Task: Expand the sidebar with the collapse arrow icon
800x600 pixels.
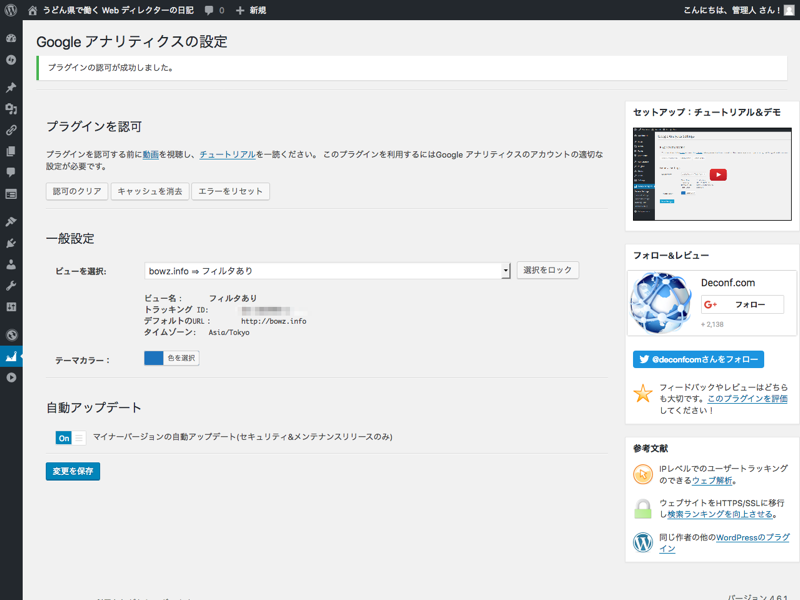Action: click(x=11, y=378)
